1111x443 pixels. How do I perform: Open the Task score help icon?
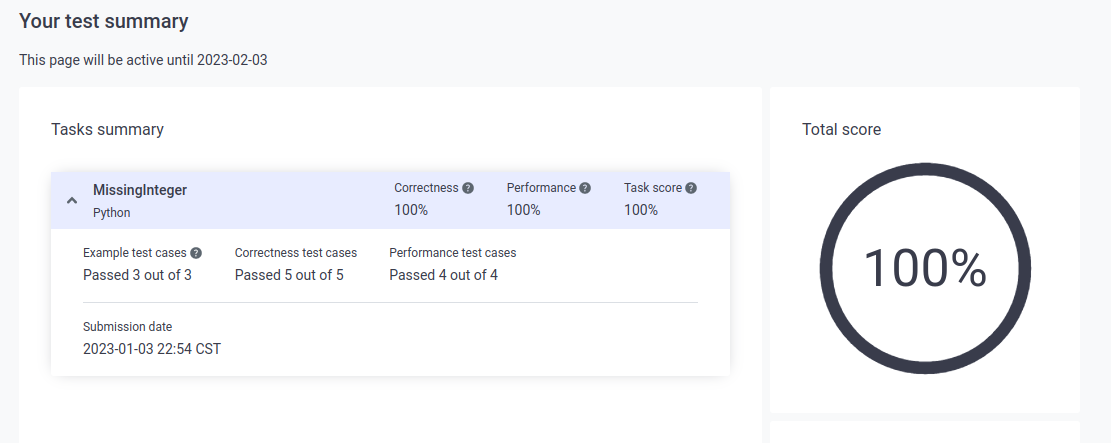[691, 188]
